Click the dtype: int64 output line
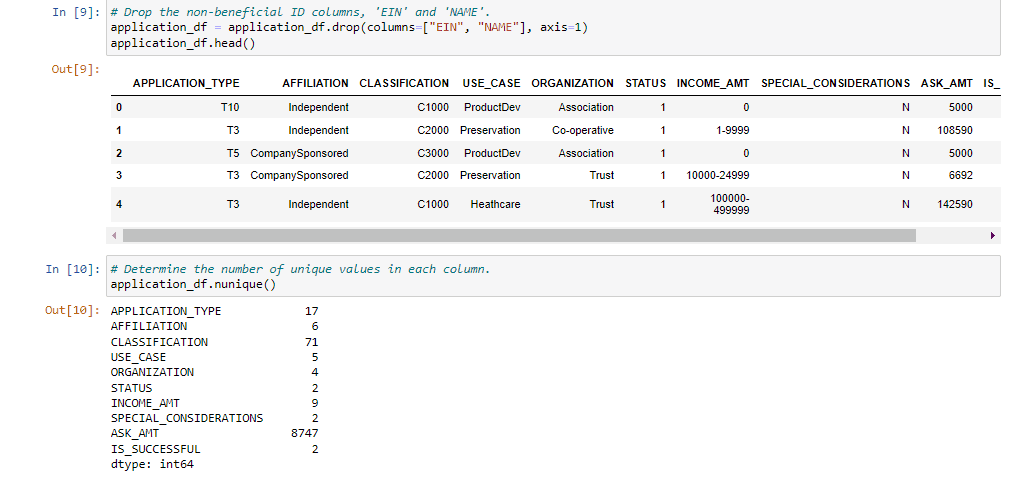The image size is (1017, 480). pyautogui.click(x=152, y=464)
